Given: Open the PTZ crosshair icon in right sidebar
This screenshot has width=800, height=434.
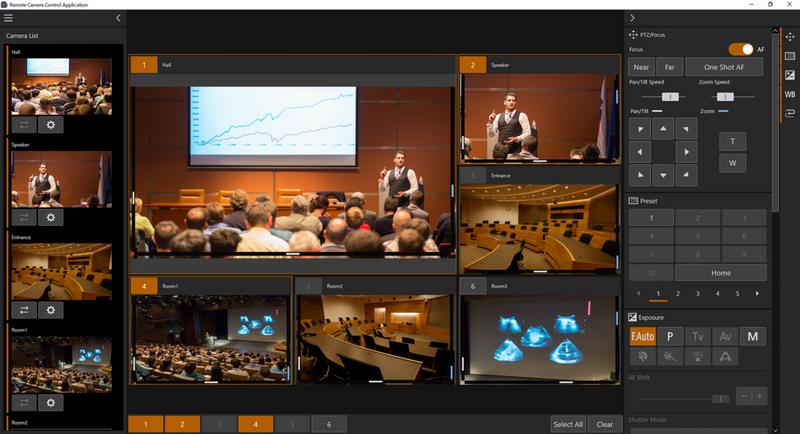Looking at the screenshot, I should click(x=790, y=37).
